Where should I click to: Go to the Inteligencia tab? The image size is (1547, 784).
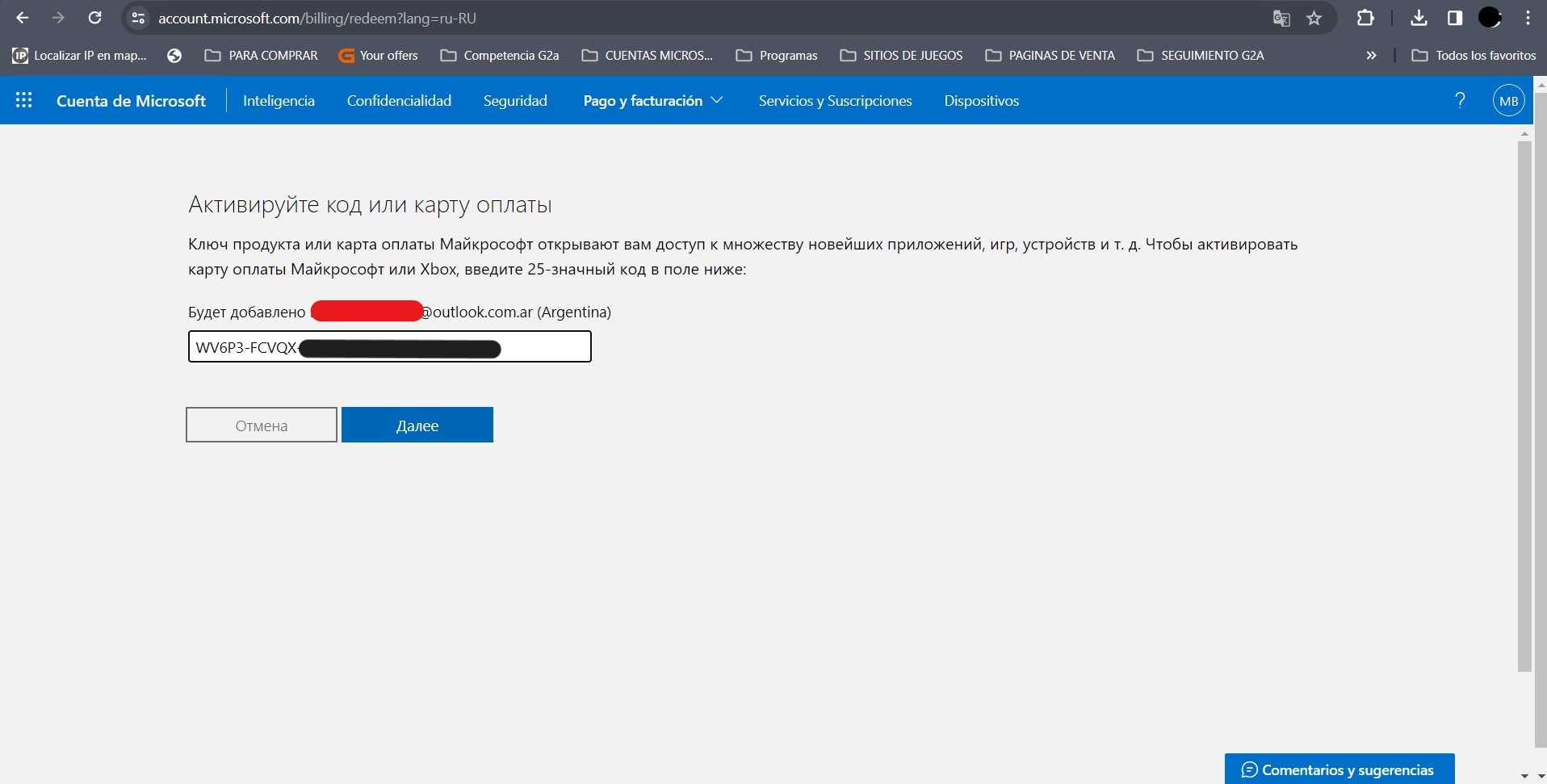pyautogui.click(x=279, y=101)
